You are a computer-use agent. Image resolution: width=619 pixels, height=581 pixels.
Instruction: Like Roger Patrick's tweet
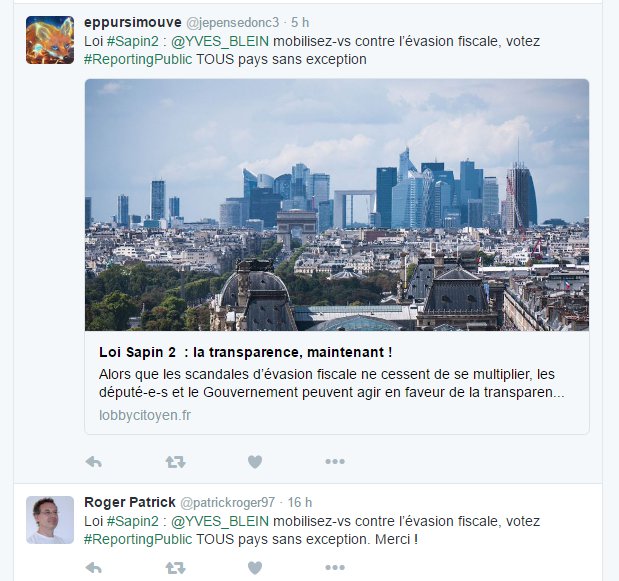255,568
